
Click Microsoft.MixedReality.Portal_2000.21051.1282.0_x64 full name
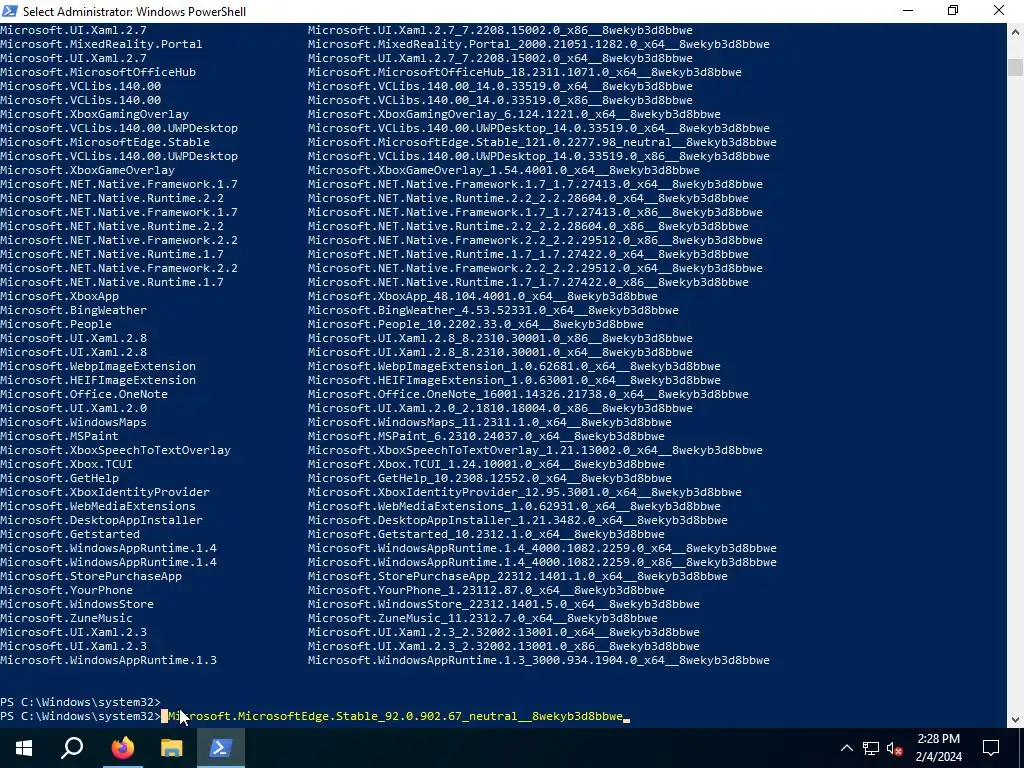pyautogui.click(x=539, y=44)
